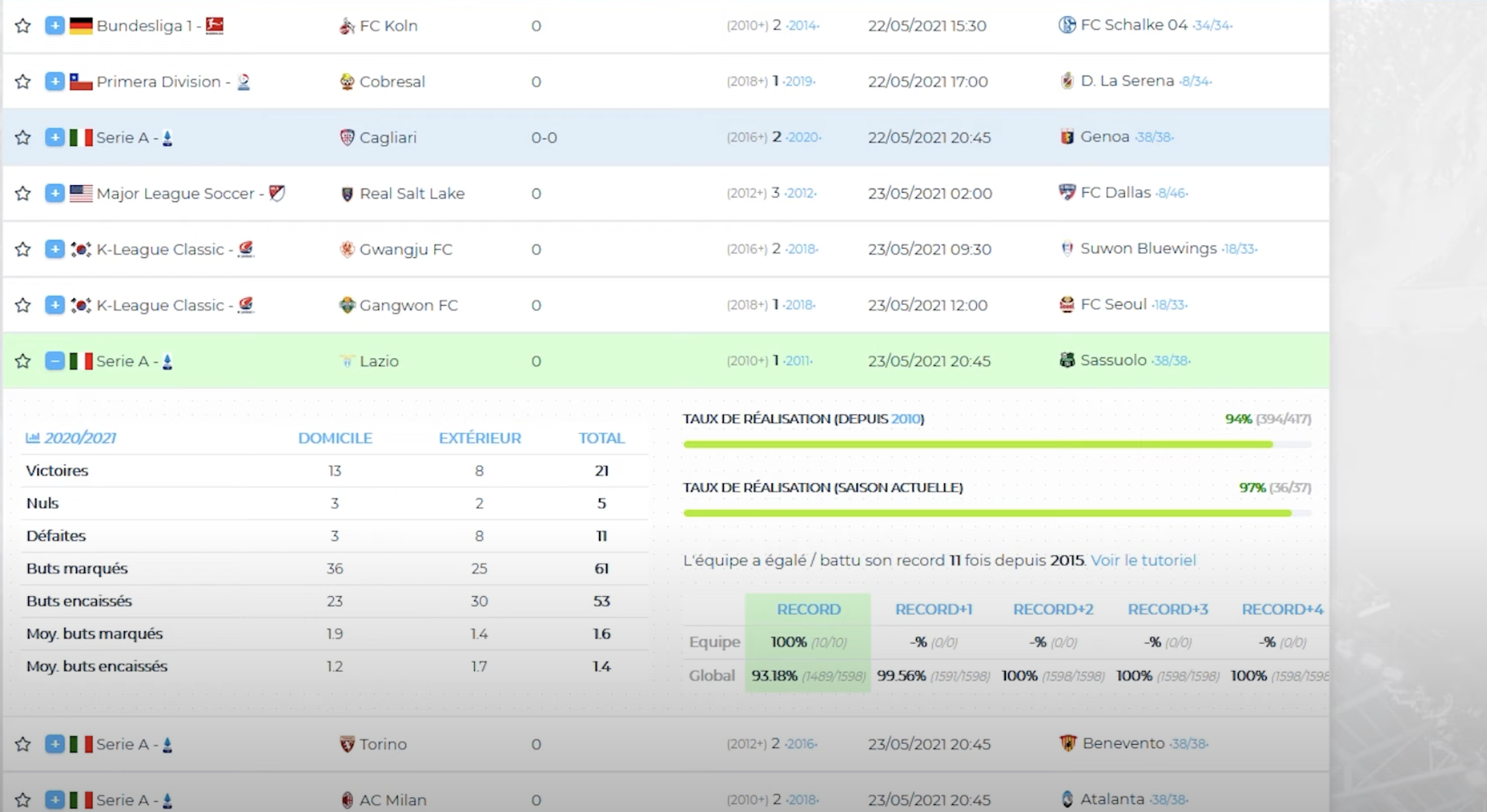
Task: Click the Chile flag icon
Action: (x=81, y=82)
